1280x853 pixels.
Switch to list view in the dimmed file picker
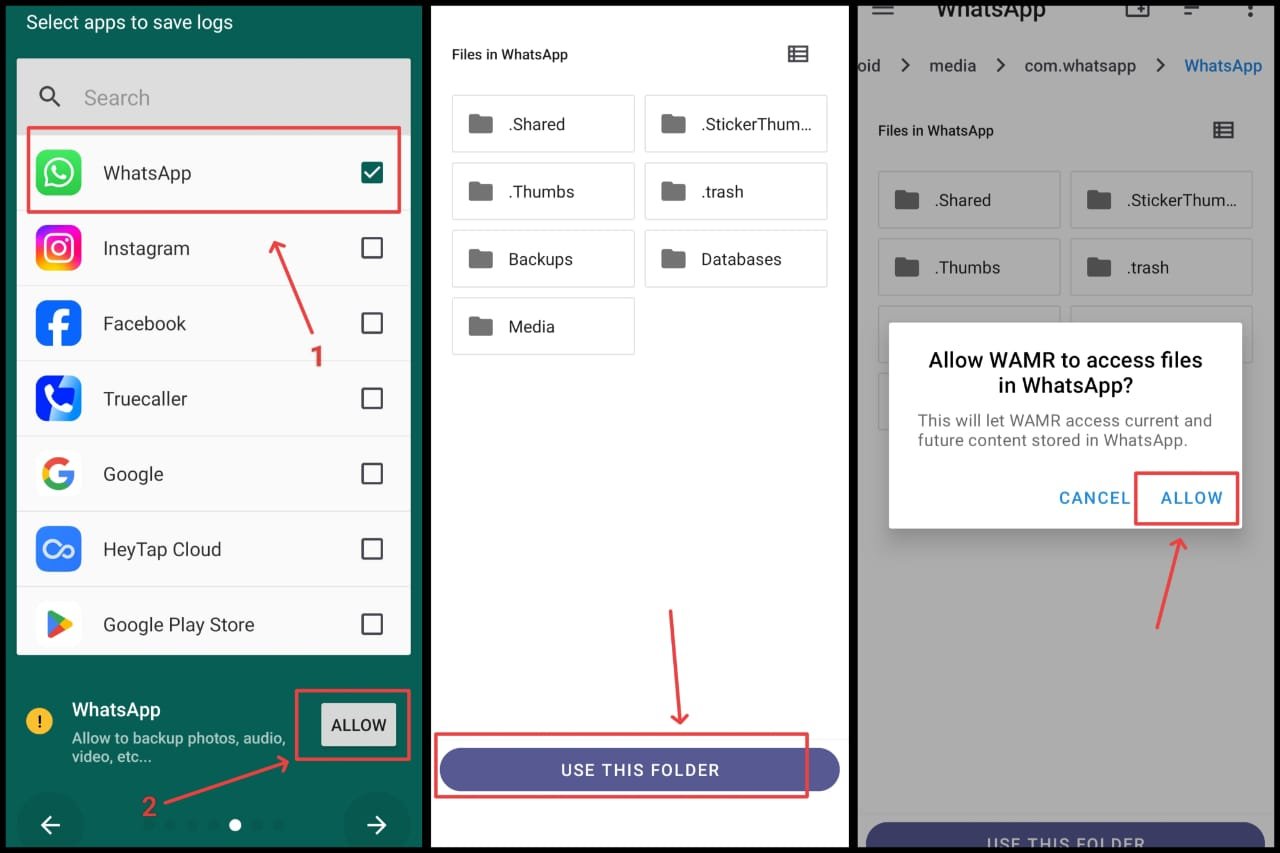pyautogui.click(x=1223, y=130)
